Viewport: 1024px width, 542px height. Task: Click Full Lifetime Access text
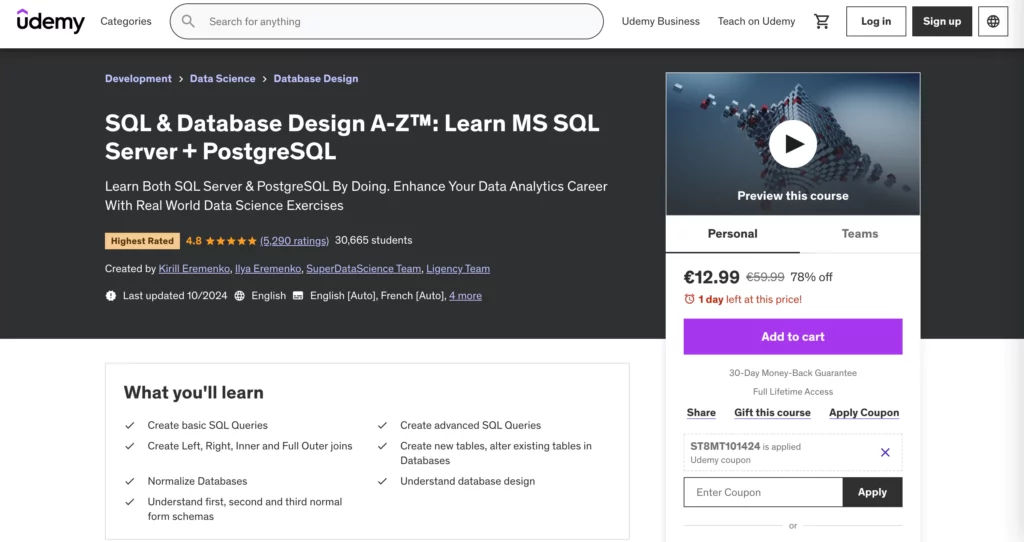coord(793,392)
